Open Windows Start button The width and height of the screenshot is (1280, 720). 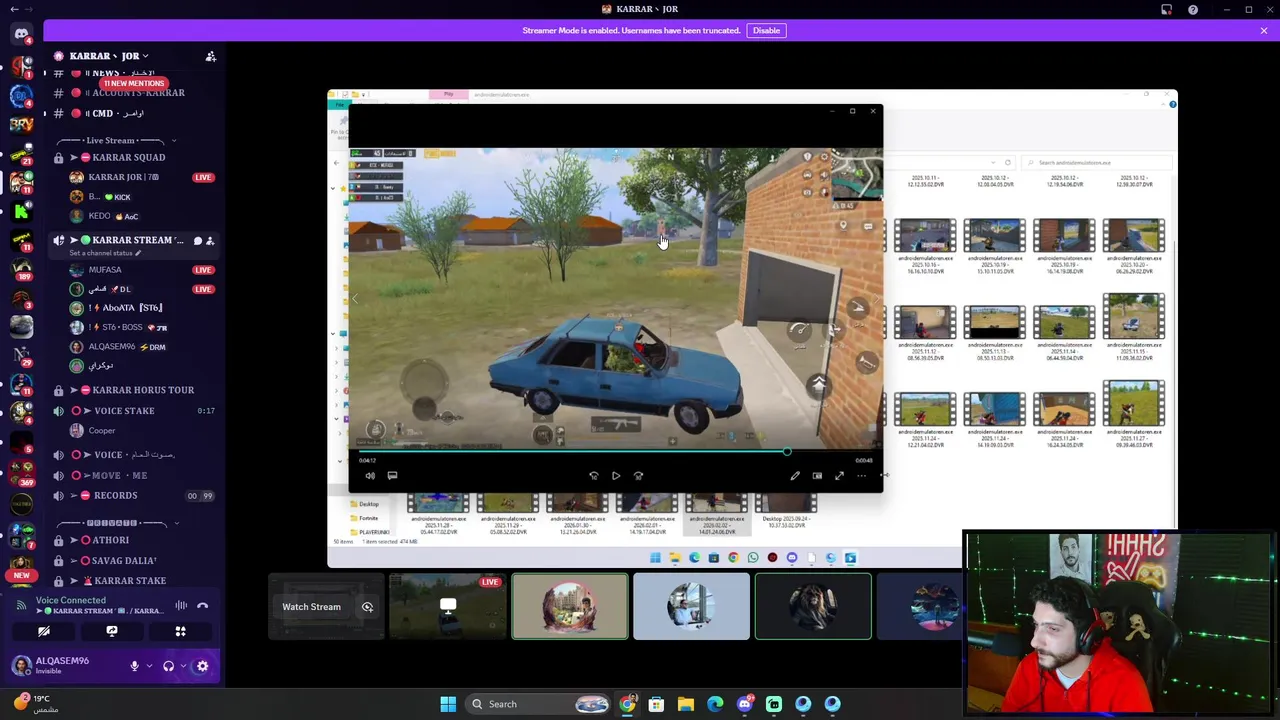[x=448, y=704]
